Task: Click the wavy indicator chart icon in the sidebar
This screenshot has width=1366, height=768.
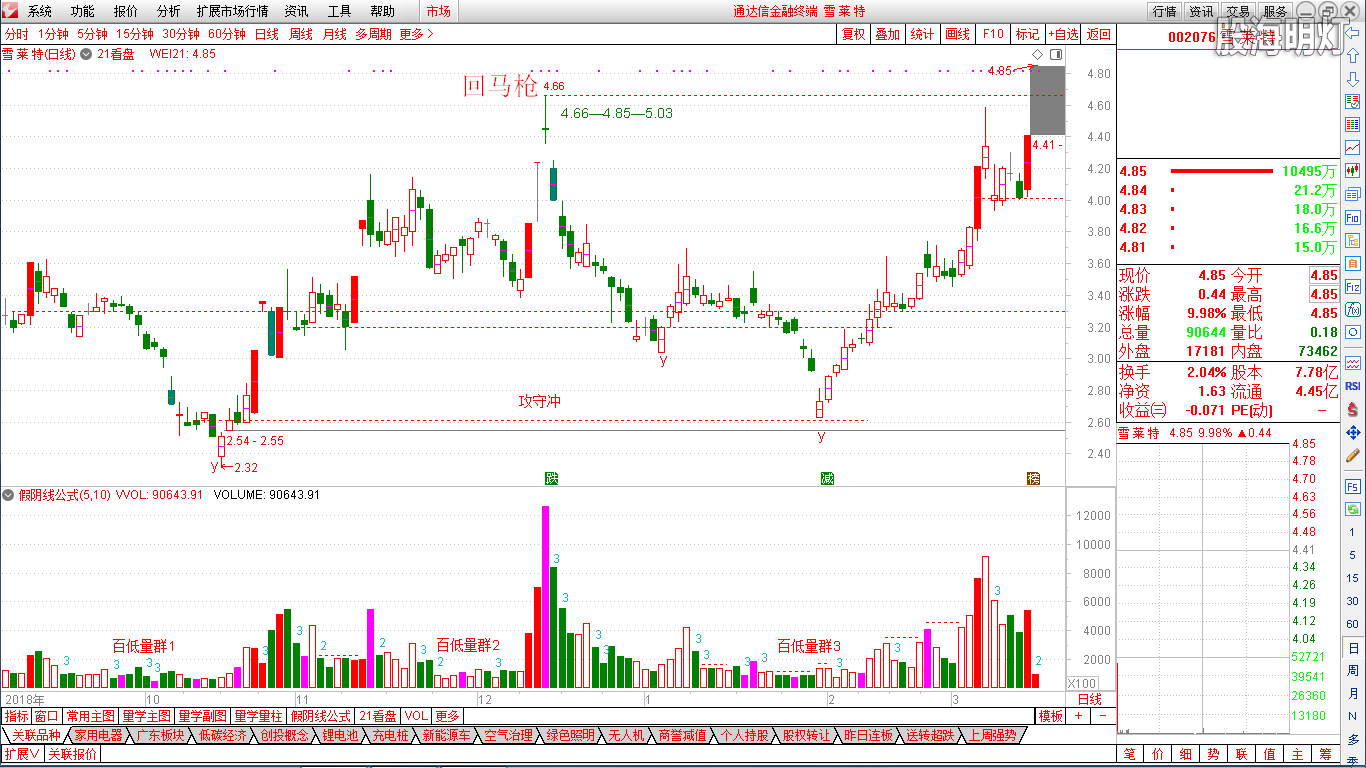Action: pyautogui.click(x=1353, y=362)
